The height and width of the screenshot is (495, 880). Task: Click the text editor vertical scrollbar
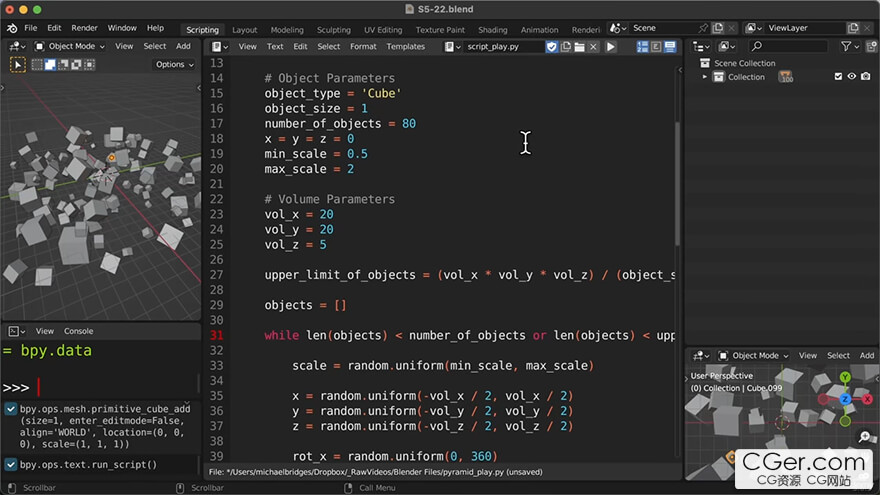click(x=677, y=184)
